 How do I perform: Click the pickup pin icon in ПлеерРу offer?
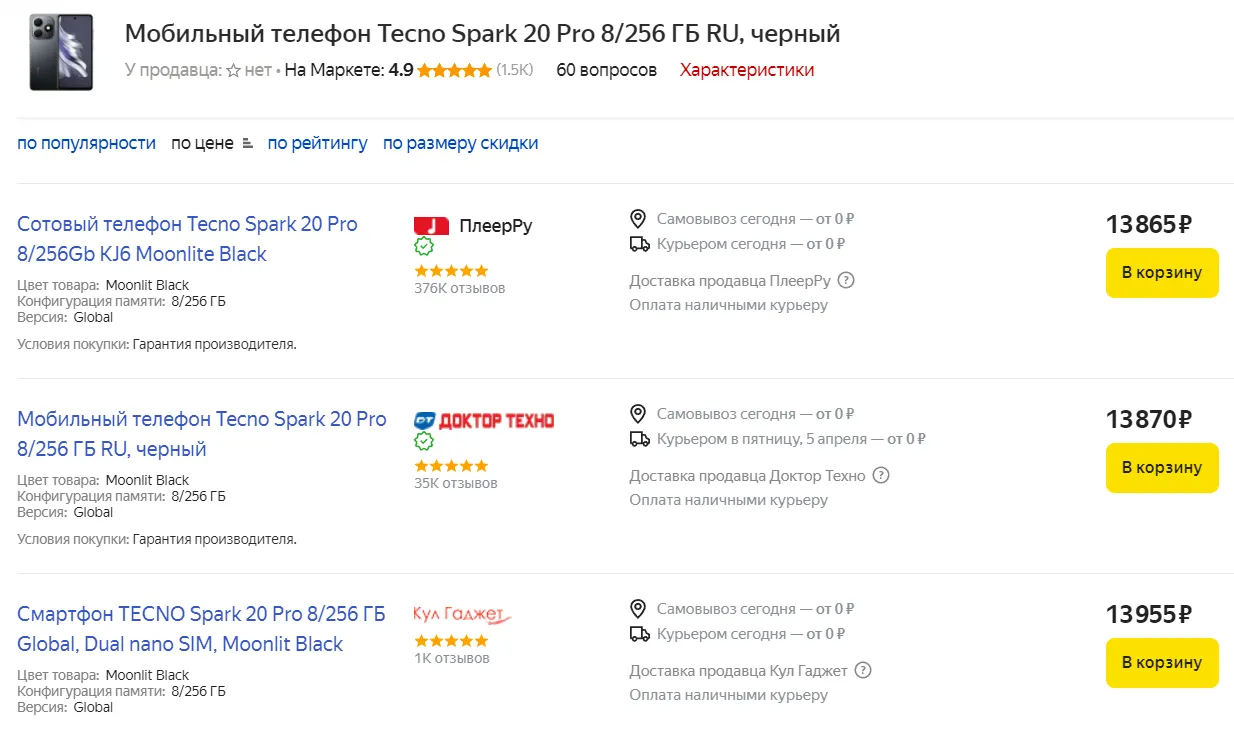coord(638,218)
